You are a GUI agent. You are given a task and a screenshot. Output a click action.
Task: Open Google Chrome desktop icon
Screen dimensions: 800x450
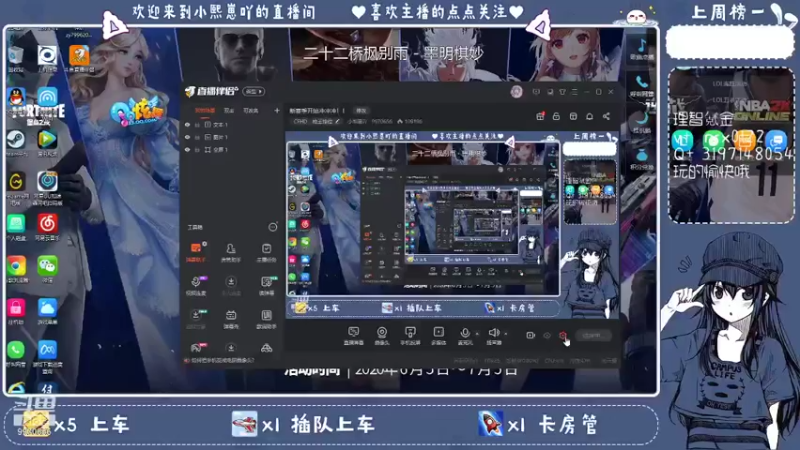[16, 268]
